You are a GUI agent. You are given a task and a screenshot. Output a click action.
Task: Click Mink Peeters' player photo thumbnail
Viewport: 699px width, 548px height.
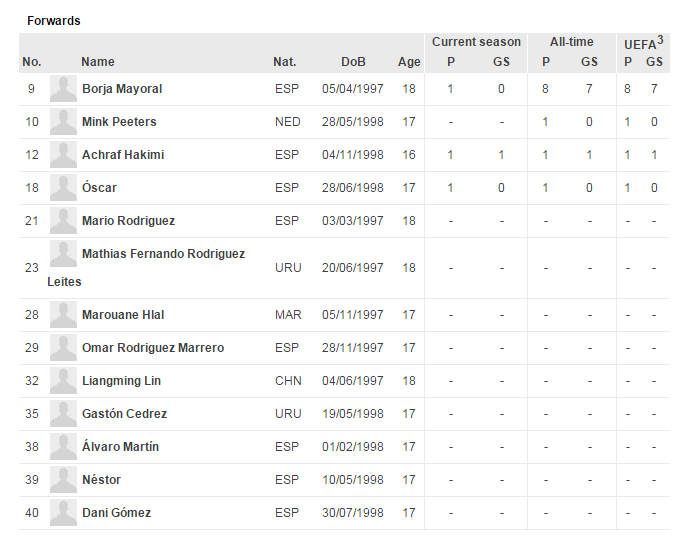pyautogui.click(x=63, y=122)
